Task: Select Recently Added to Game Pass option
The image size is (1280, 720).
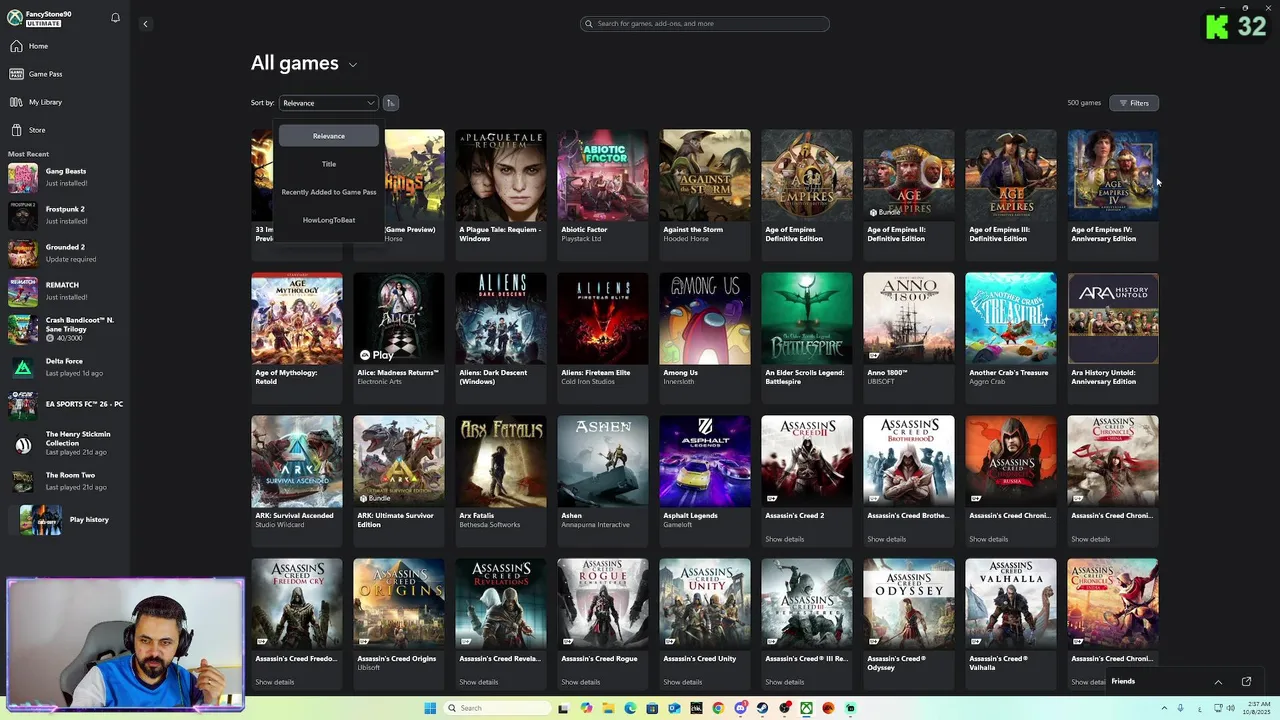Action: point(329,192)
